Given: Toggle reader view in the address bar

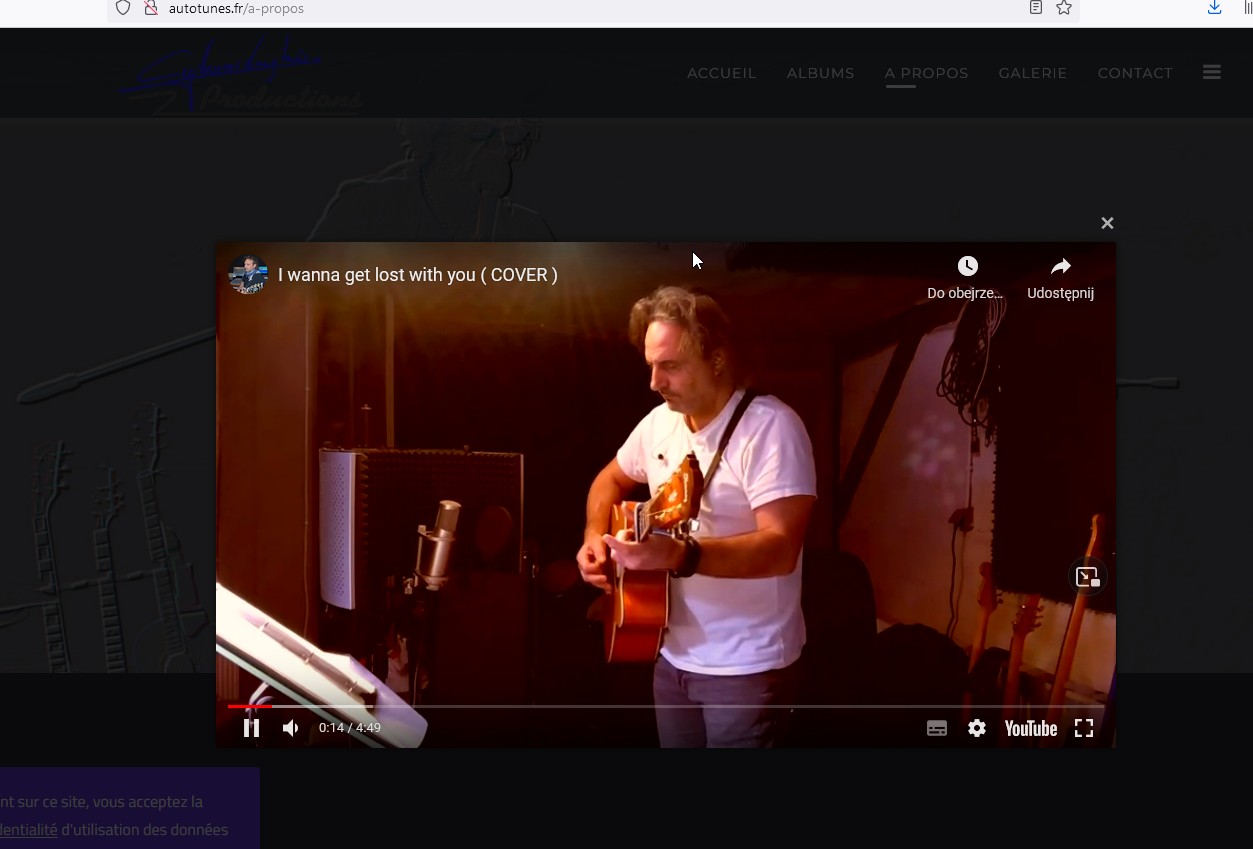Looking at the screenshot, I should click(1036, 8).
